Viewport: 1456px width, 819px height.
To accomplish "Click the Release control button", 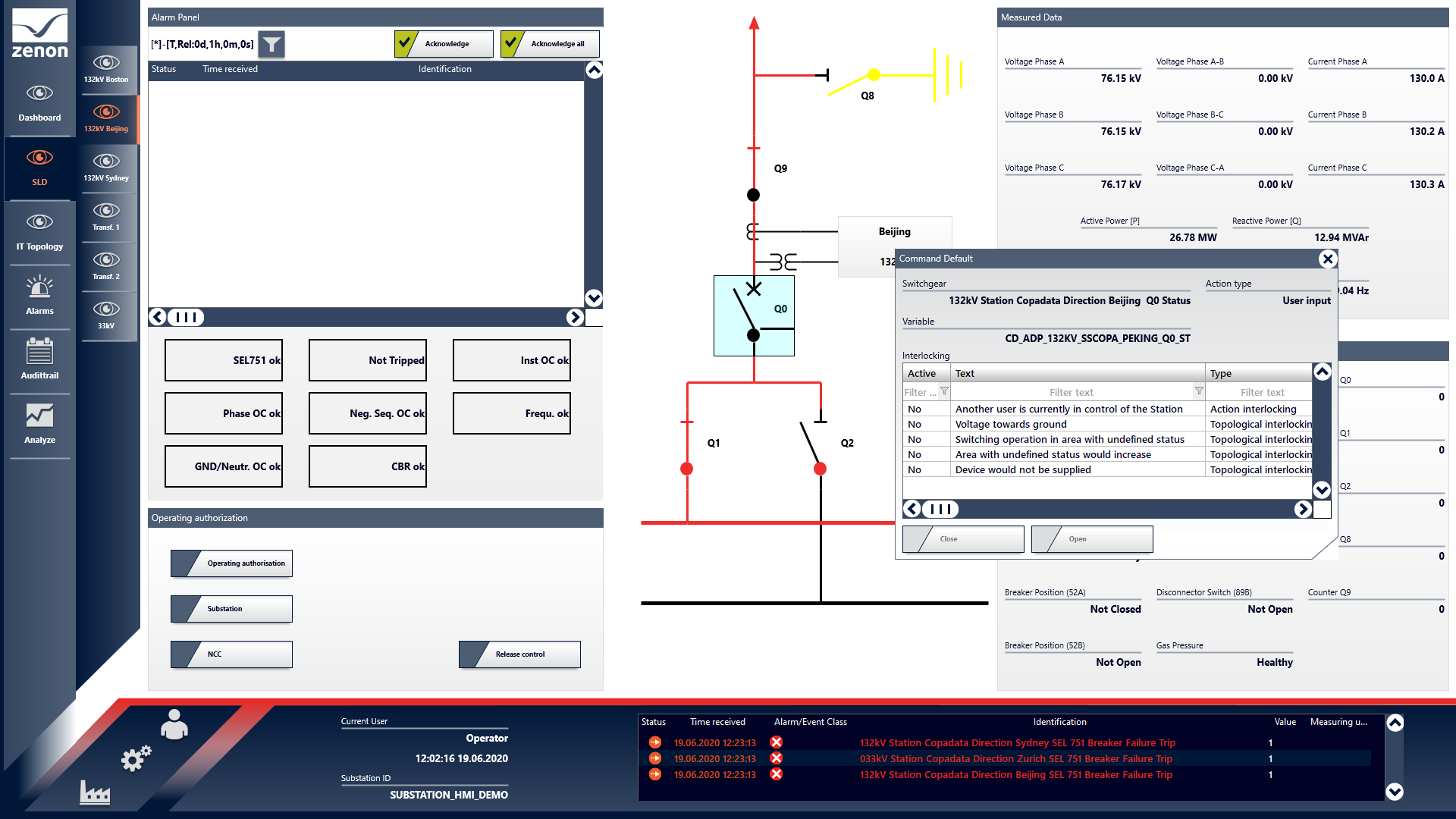I will pyautogui.click(x=519, y=654).
